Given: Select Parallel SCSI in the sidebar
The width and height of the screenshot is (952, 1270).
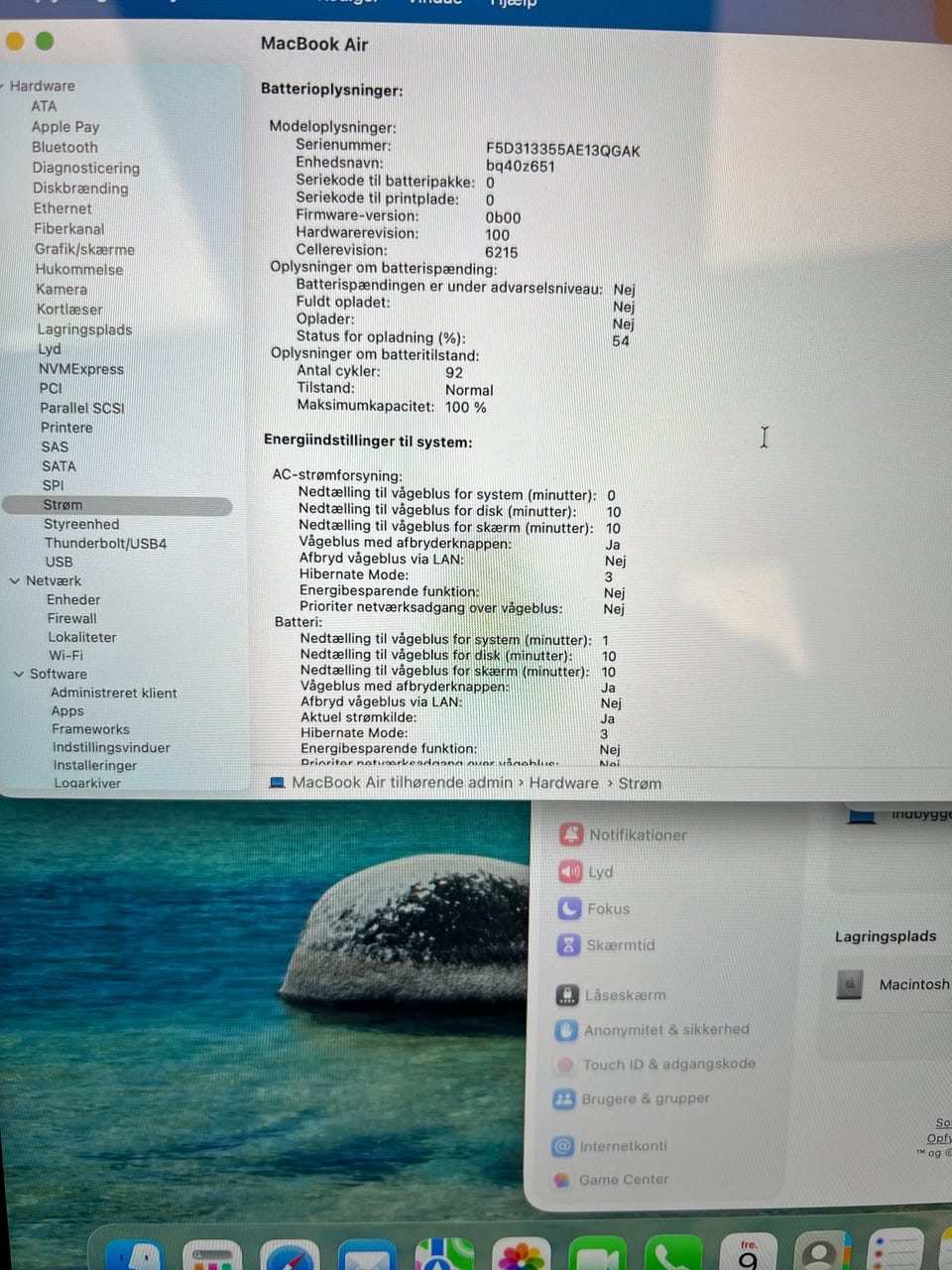Looking at the screenshot, I should coord(82,408).
